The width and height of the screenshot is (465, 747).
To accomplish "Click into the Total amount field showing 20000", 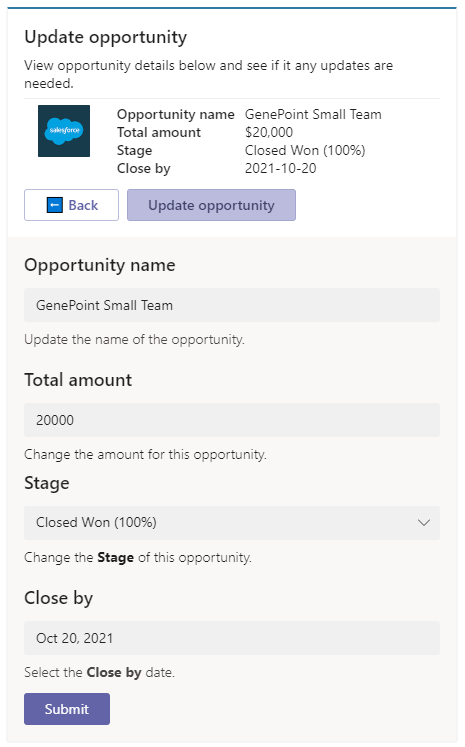I will 232,420.
